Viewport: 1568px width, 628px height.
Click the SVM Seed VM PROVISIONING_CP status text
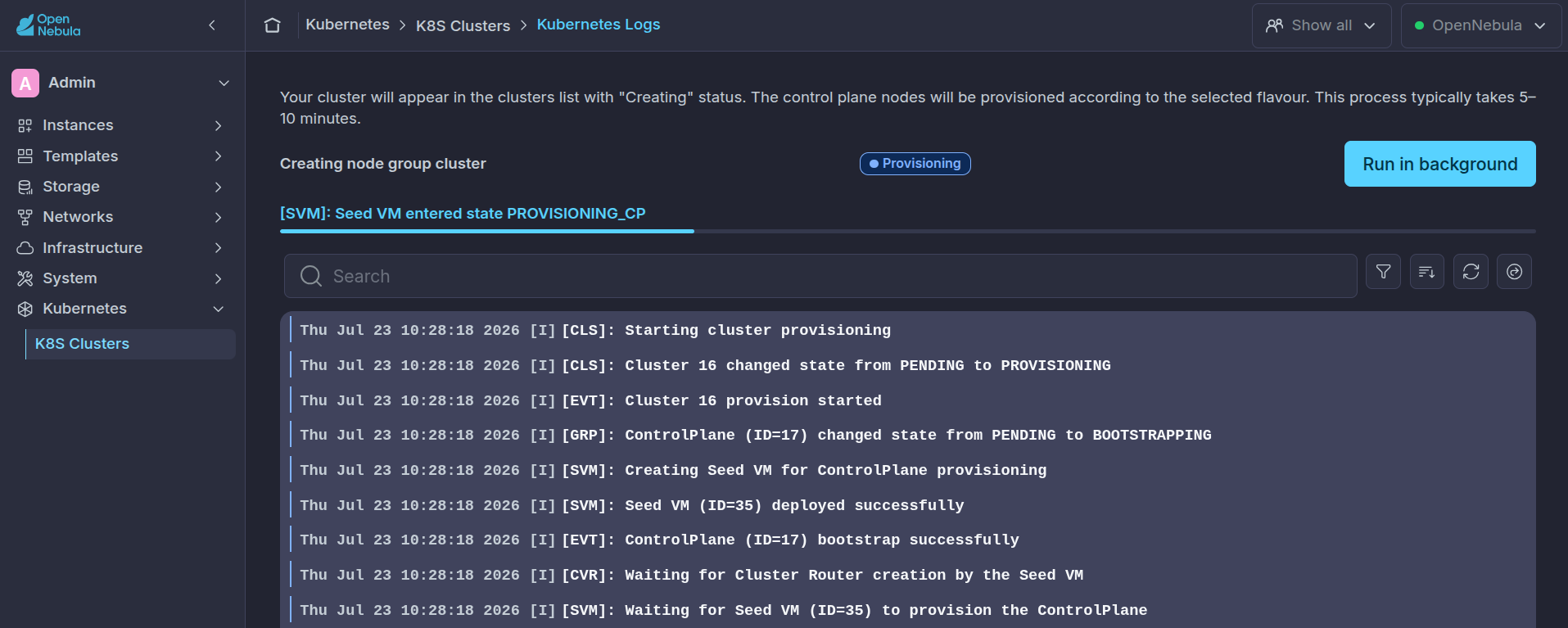pos(463,213)
